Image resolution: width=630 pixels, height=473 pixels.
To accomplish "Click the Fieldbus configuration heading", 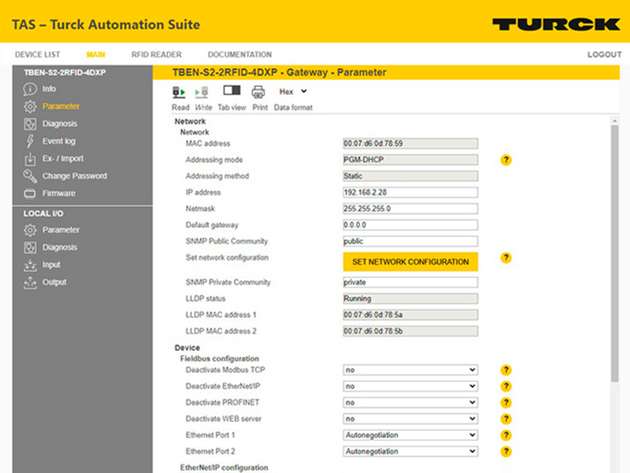I will coord(219,358).
